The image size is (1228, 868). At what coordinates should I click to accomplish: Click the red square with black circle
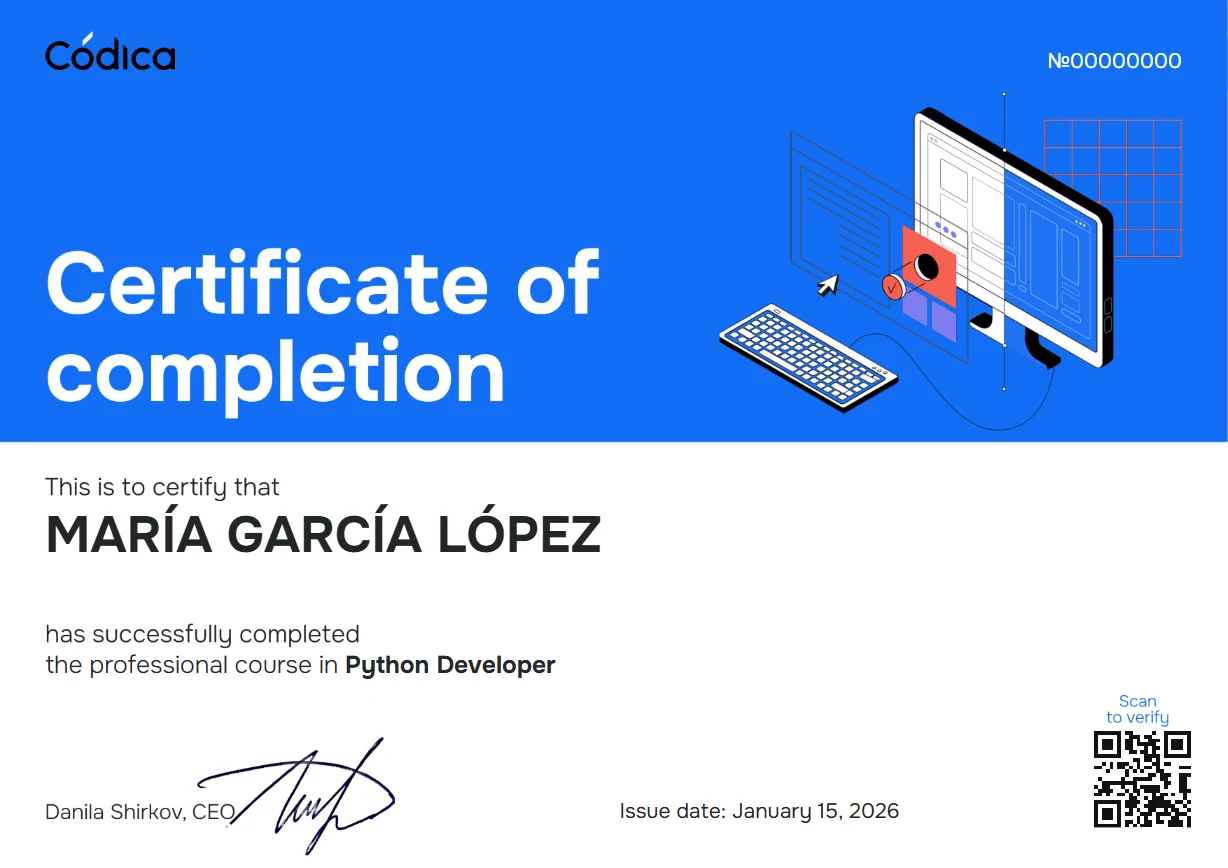[x=929, y=265]
